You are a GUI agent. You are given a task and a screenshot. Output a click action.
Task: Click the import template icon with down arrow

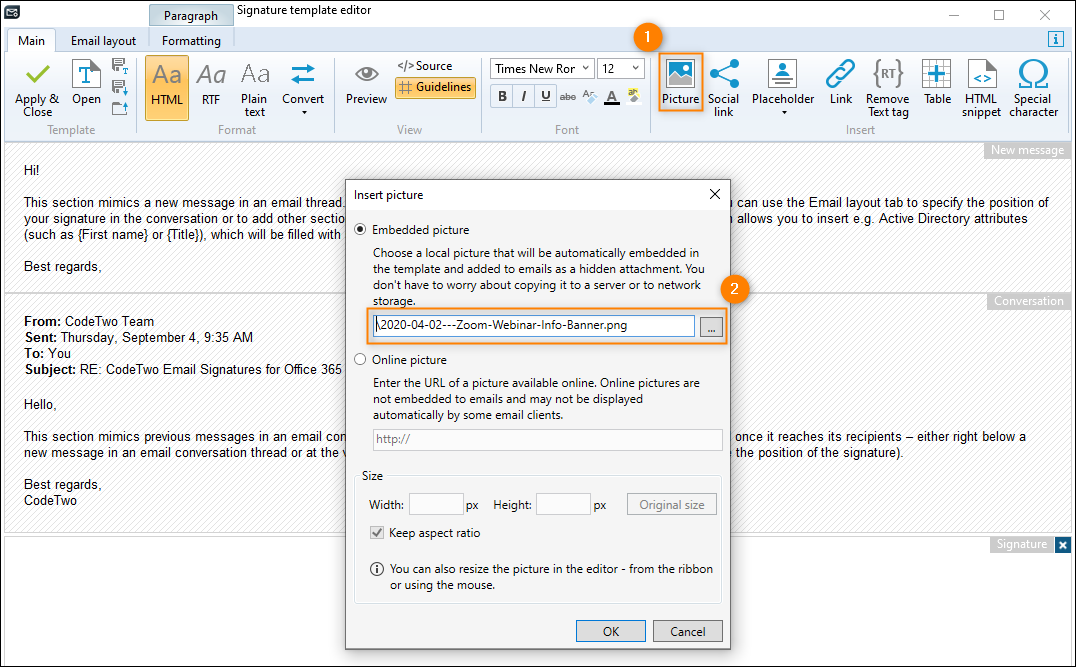(120, 87)
